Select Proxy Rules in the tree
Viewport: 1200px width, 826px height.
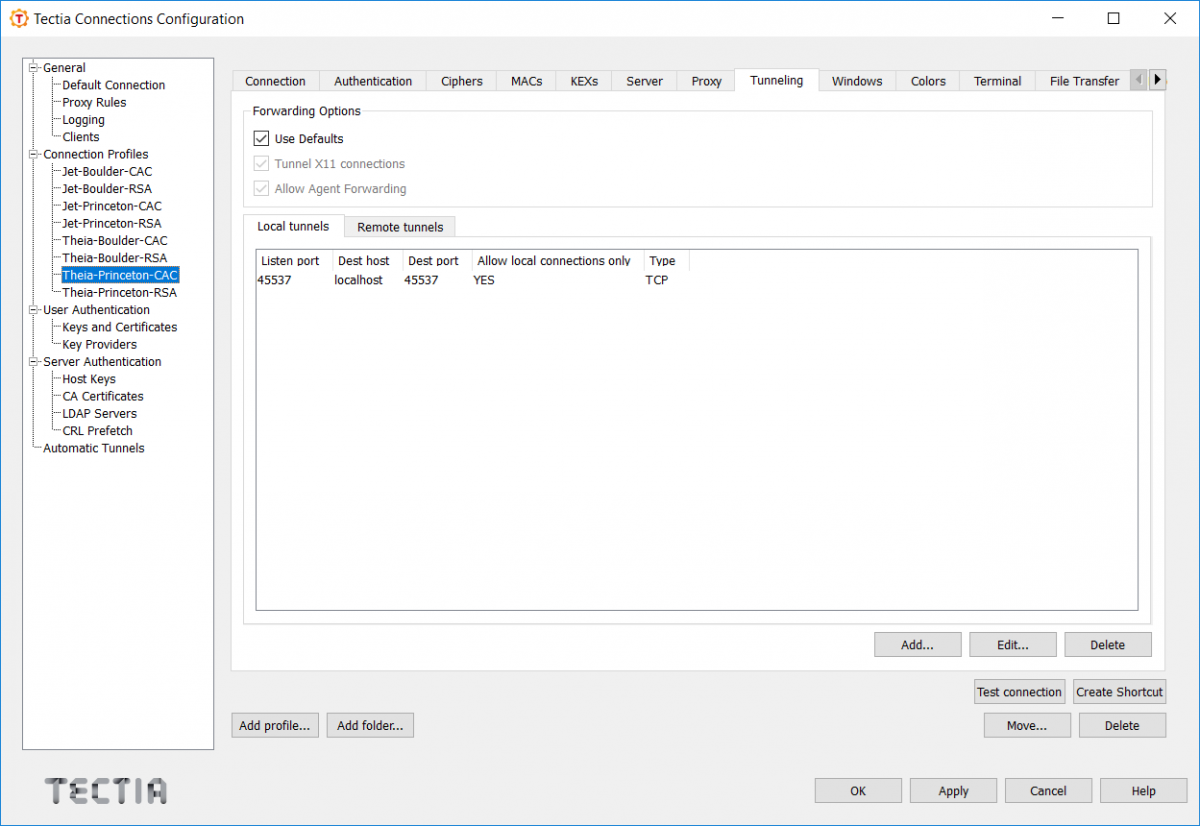(x=94, y=102)
